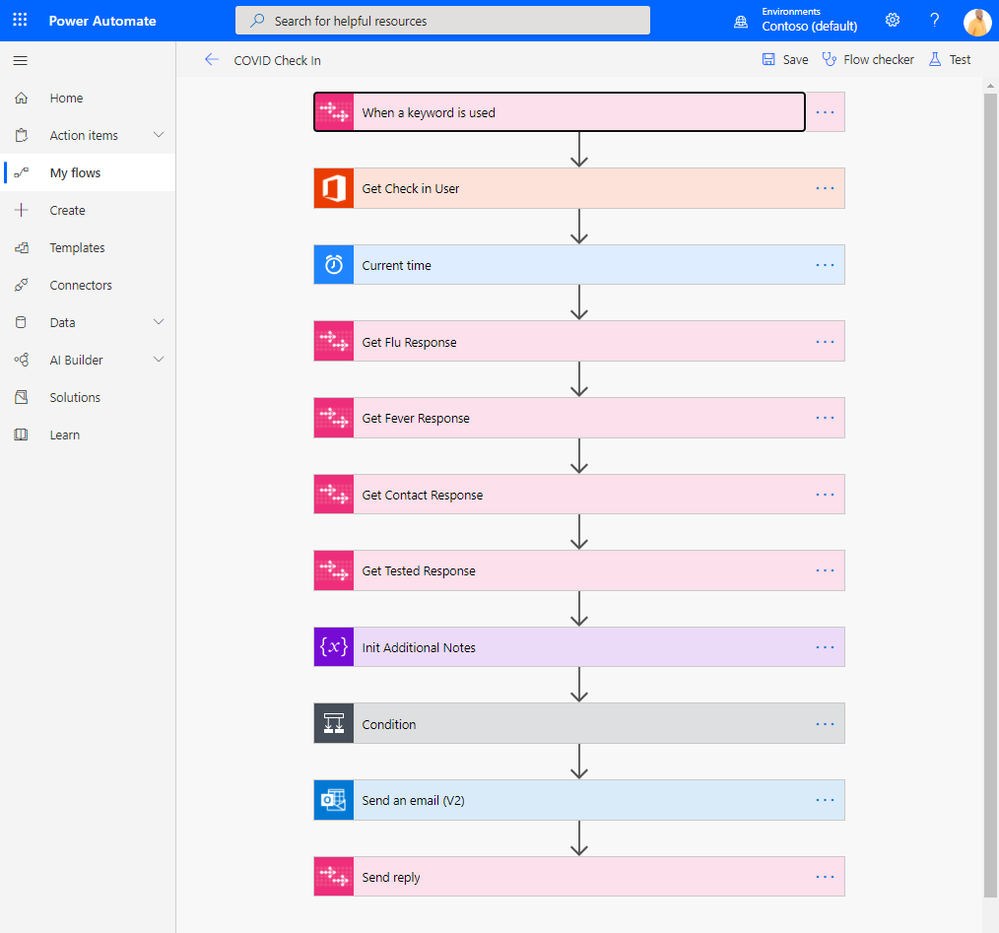Open more options for Get Tested Response
Viewport: 999px width, 933px height.
825,571
